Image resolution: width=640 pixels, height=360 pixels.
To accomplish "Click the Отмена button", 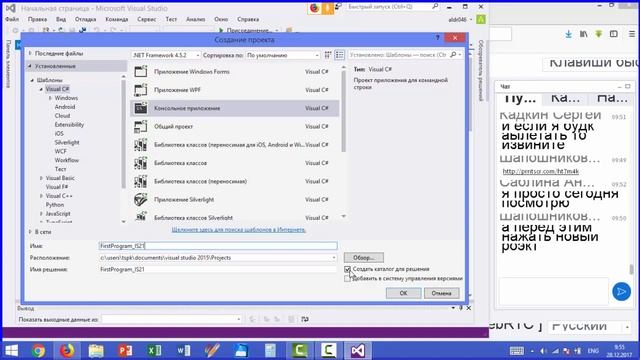I will 441,293.
